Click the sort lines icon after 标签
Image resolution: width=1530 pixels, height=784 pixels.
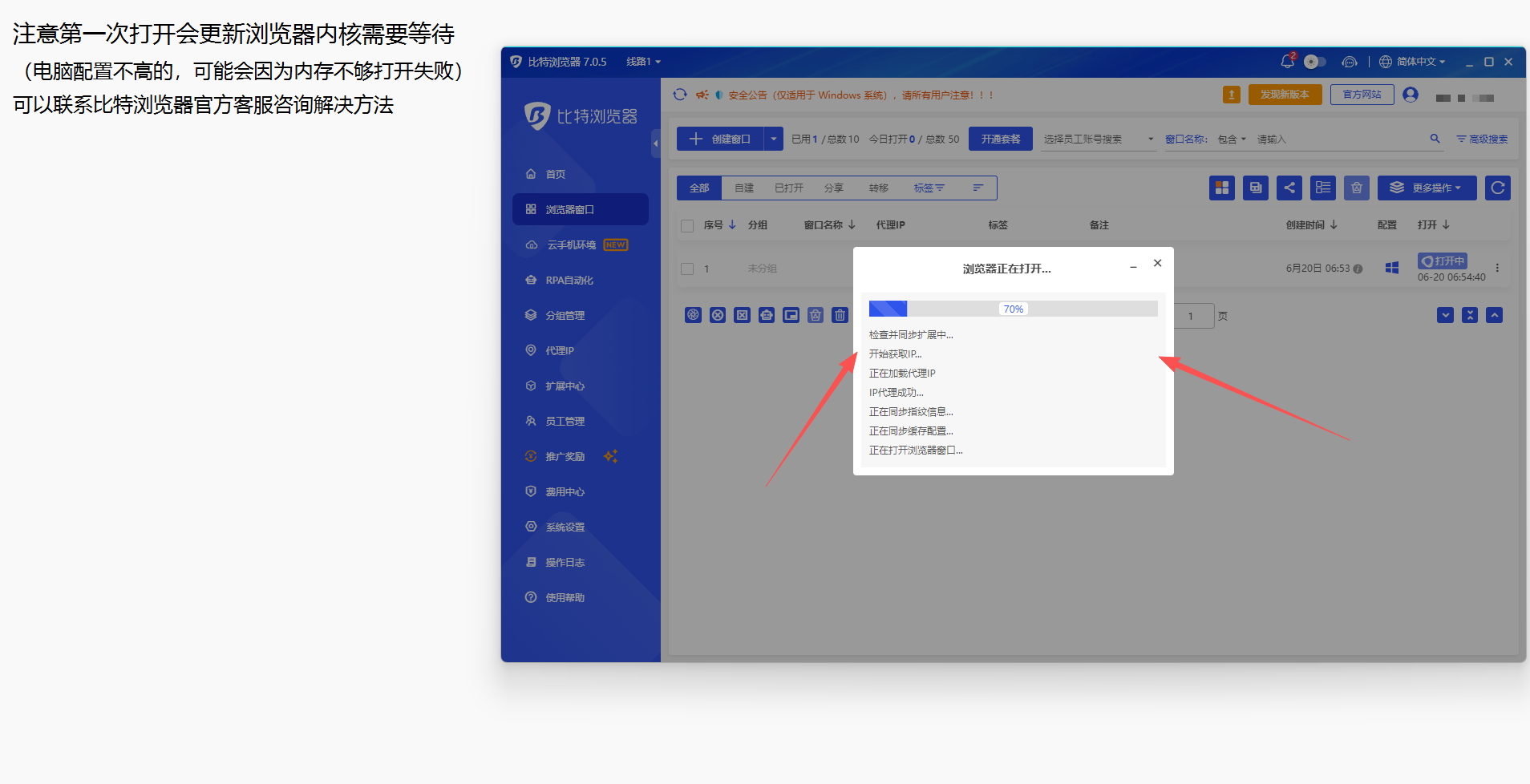coord(978,188)
